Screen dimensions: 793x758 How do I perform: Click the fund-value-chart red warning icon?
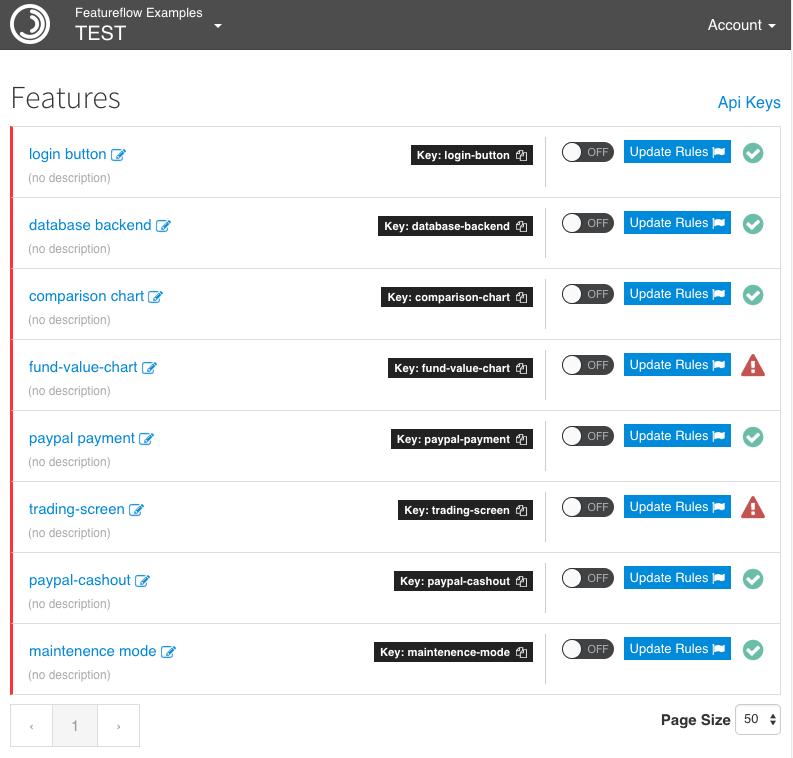(753, 366)
